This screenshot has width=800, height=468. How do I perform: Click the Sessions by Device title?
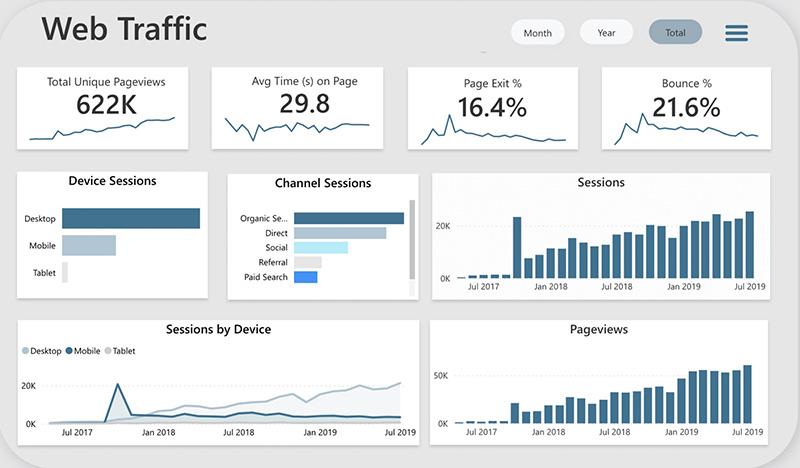(218, 329)
